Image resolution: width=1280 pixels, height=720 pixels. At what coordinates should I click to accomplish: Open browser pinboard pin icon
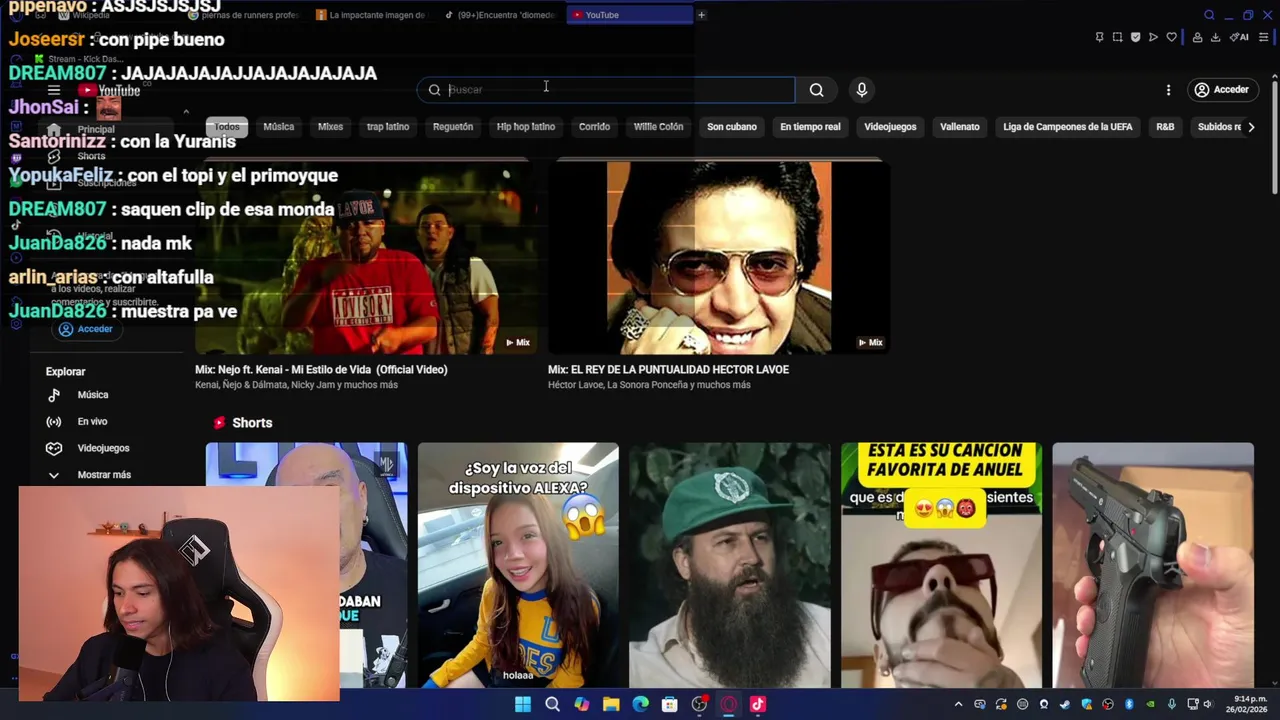coord(1099,37)
